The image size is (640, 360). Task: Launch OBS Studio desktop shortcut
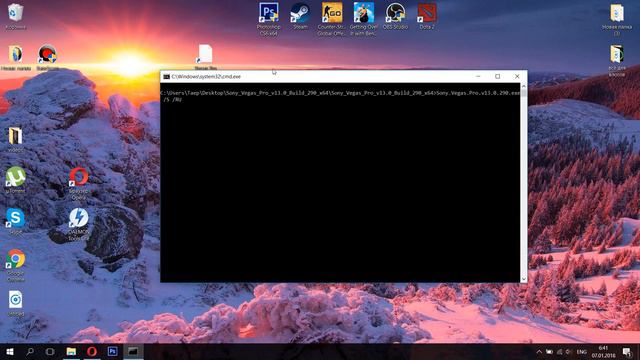(x=395, y=16)
